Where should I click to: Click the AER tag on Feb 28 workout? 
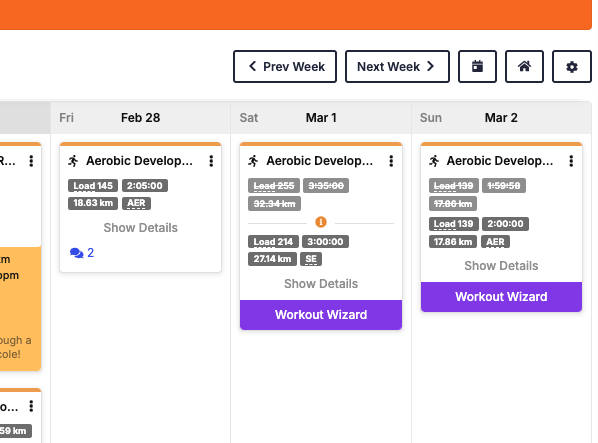click(x=136, y=203)
